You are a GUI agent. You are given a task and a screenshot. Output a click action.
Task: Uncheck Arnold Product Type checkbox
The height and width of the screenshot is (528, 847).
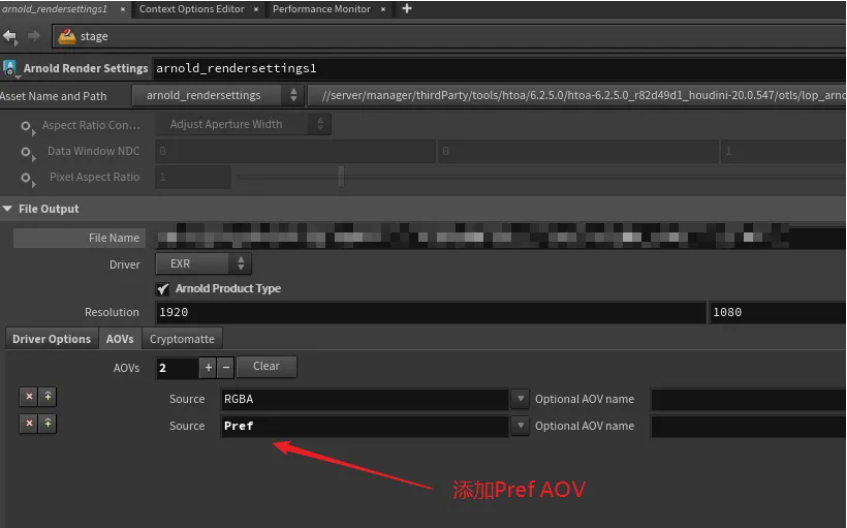(163, 289)
